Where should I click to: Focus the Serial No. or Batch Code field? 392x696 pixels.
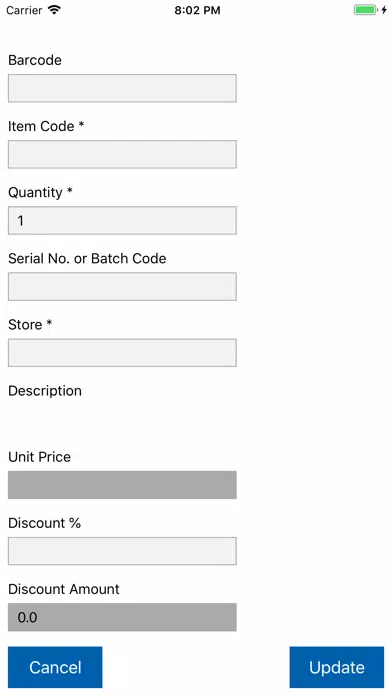(122, 286)
